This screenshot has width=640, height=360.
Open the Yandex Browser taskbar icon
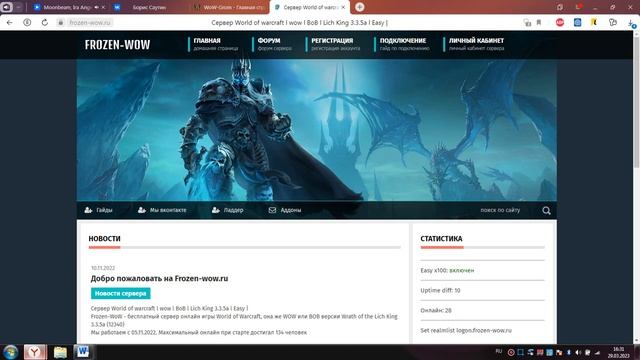[35, 352]
